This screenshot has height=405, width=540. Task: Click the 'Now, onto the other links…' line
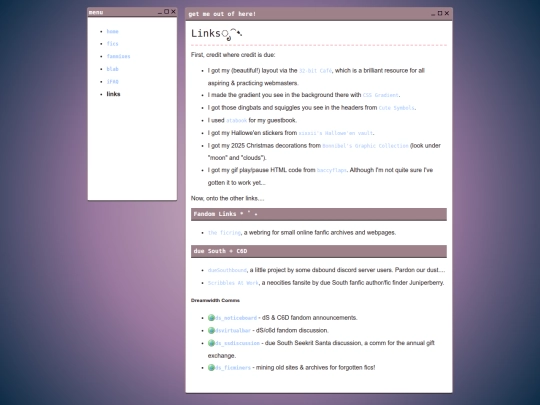tap(228, 199)
